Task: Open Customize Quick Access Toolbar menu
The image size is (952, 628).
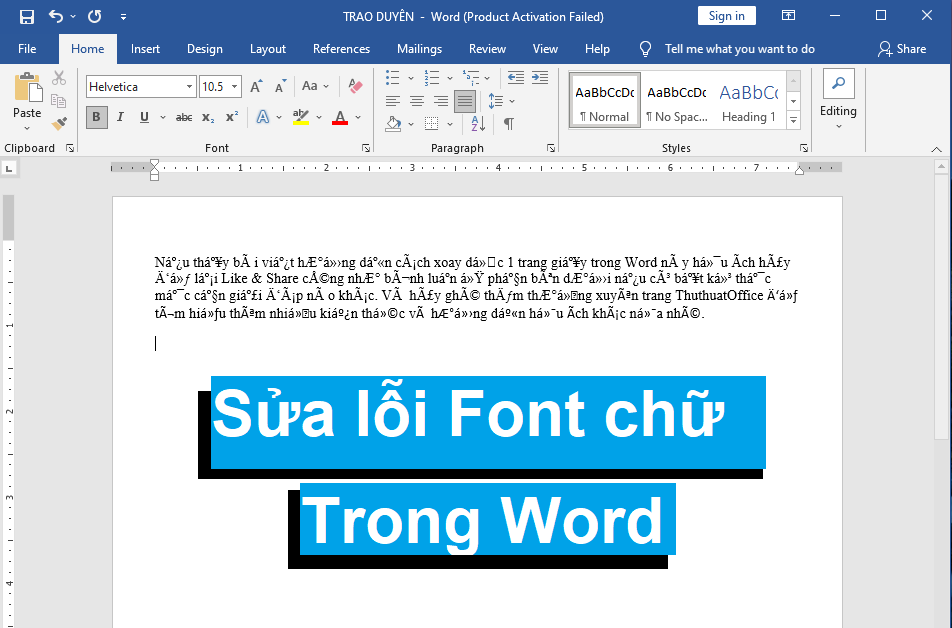Action: 123,17
